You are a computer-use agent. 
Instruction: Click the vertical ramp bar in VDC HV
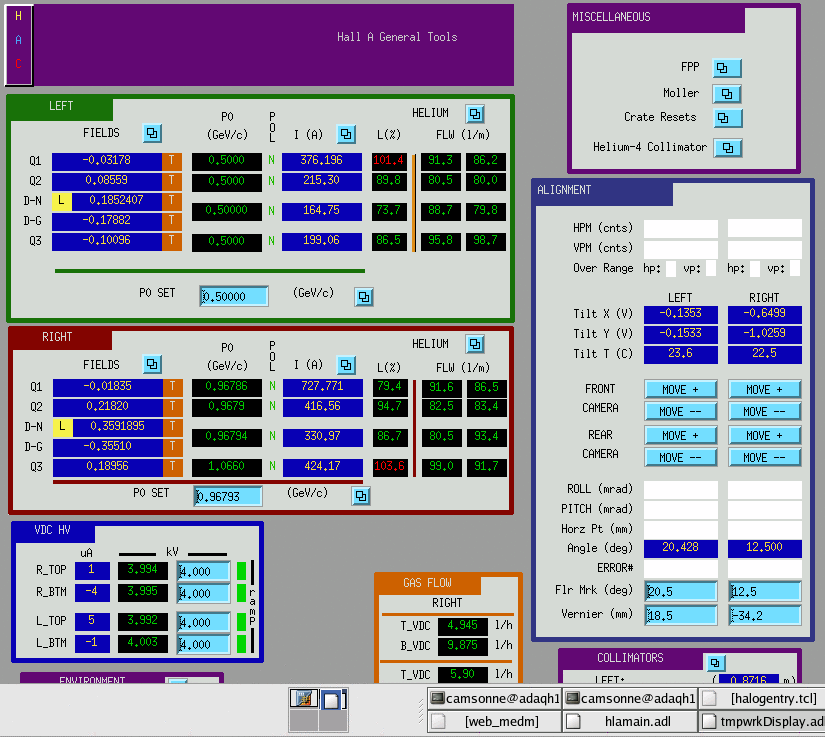[253, 607]
